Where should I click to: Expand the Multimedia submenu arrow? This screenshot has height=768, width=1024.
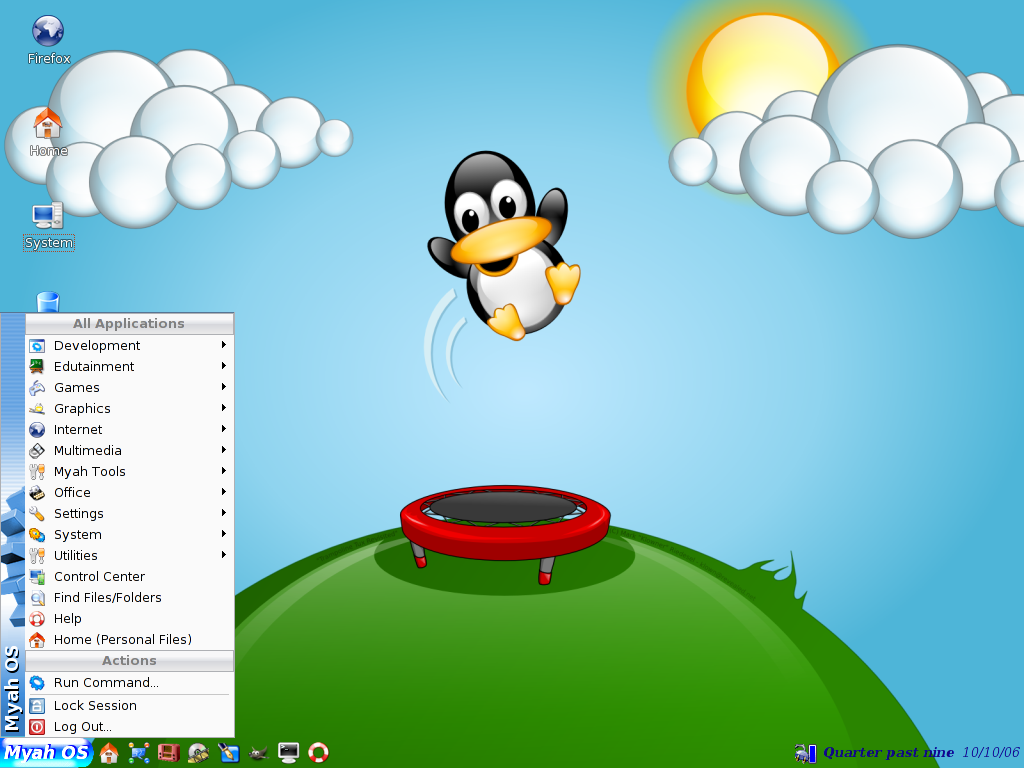click(x=223, y=450)
